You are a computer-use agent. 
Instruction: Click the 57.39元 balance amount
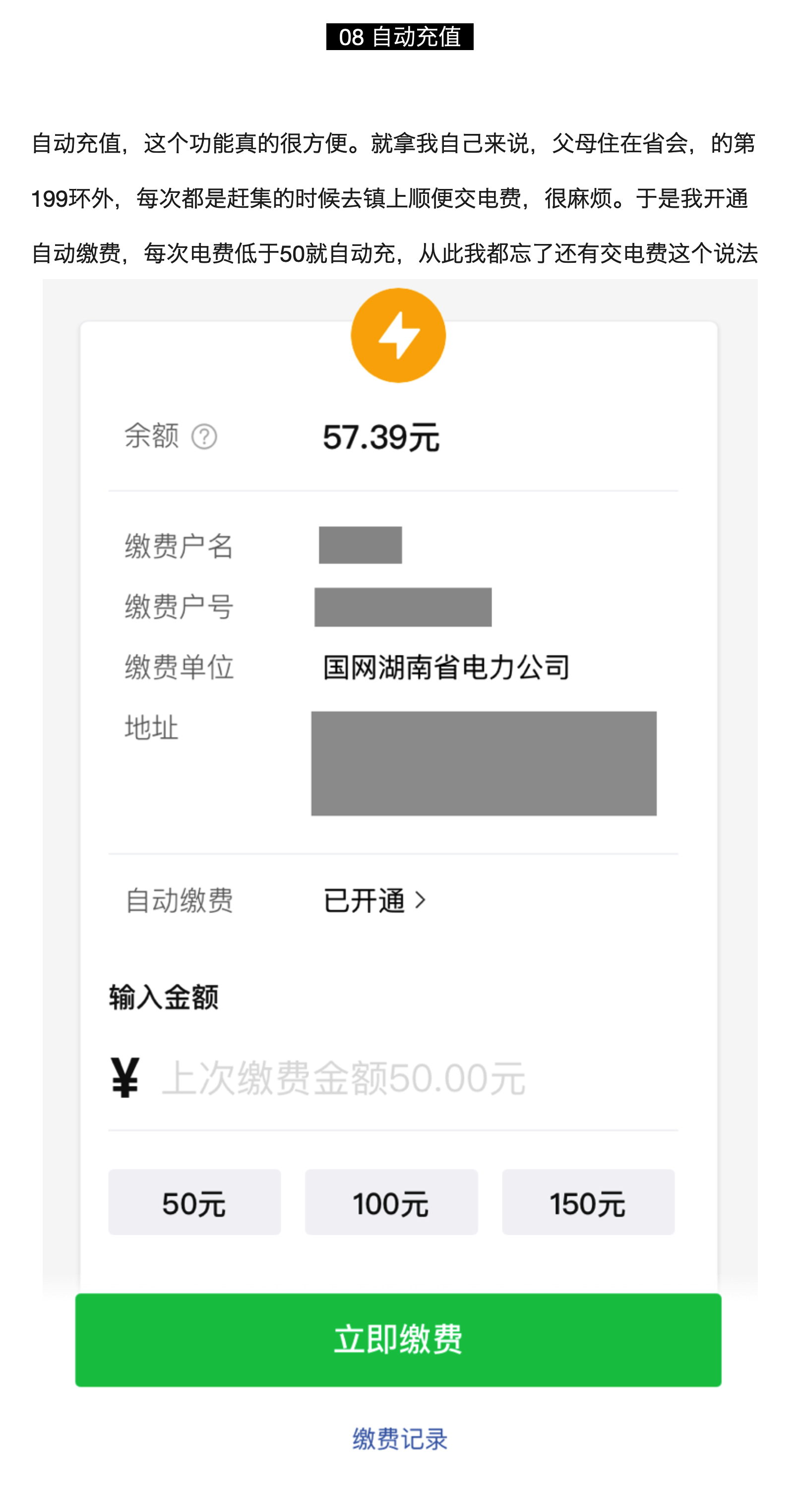381,437
